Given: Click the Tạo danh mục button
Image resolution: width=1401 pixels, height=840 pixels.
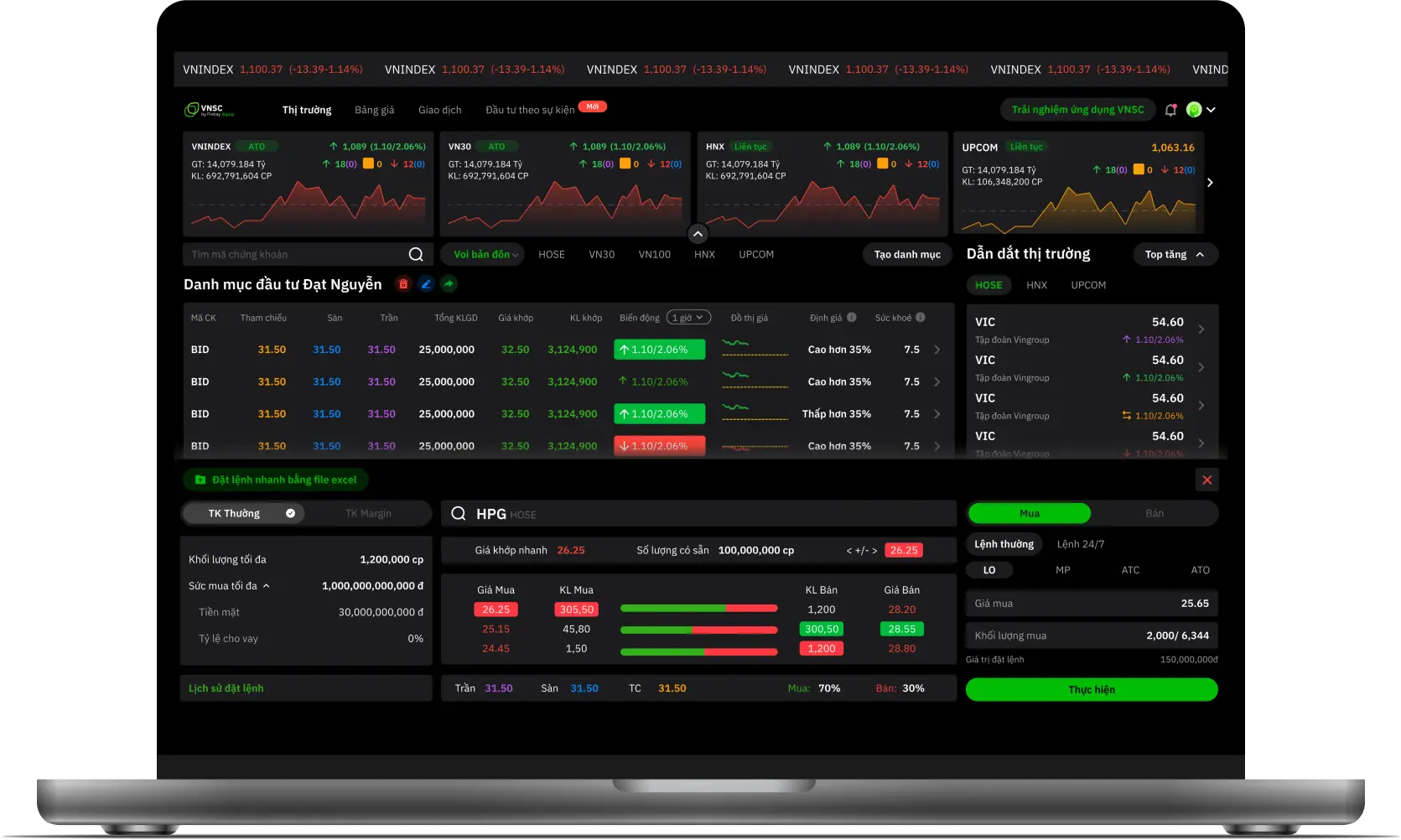Looking at the screenshot, I should (907, 255).
